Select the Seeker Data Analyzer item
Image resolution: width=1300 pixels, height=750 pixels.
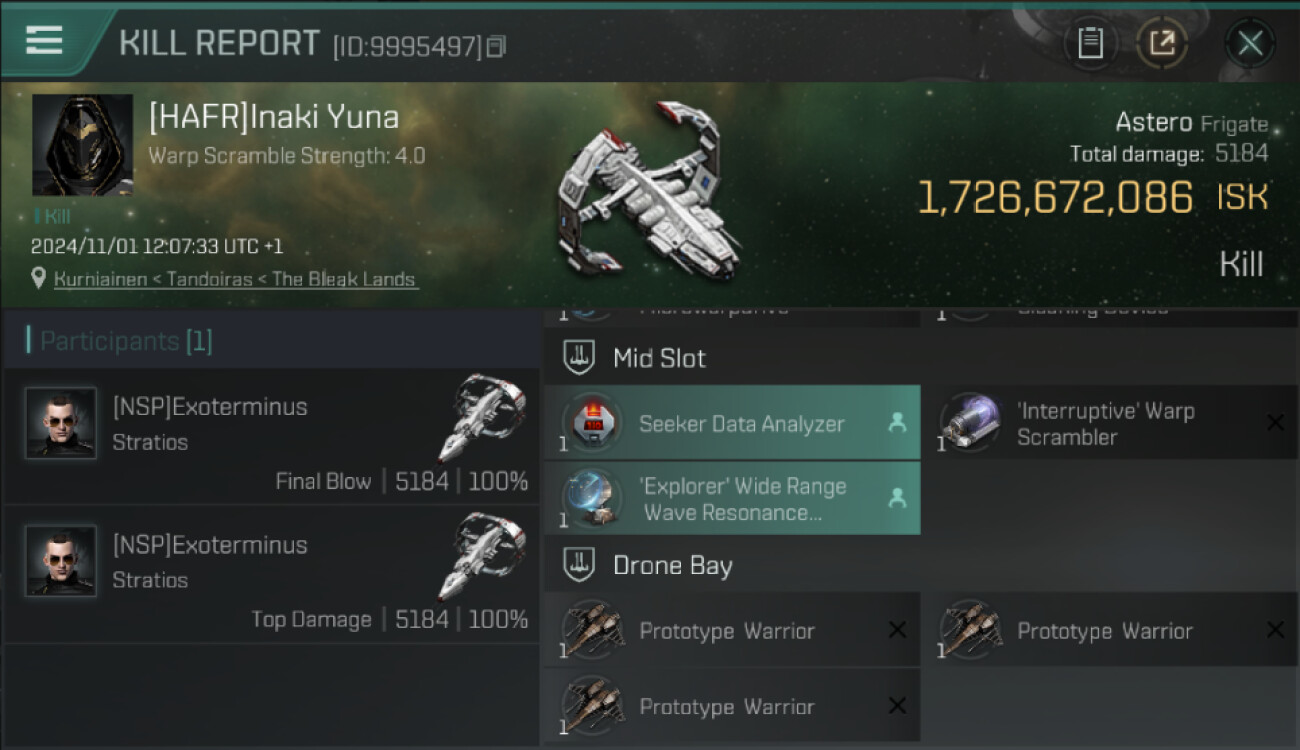(x=741, y=424)
